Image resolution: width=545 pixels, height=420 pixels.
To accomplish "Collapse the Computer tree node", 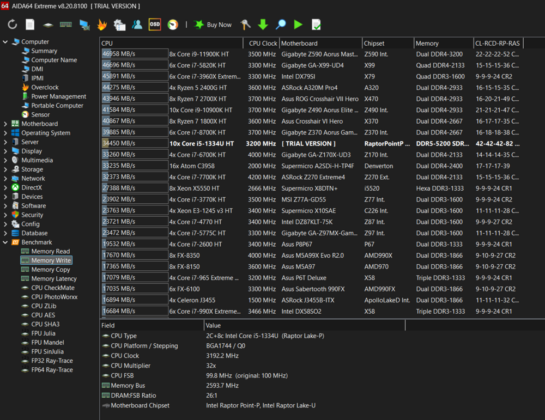I will (5, 42).
